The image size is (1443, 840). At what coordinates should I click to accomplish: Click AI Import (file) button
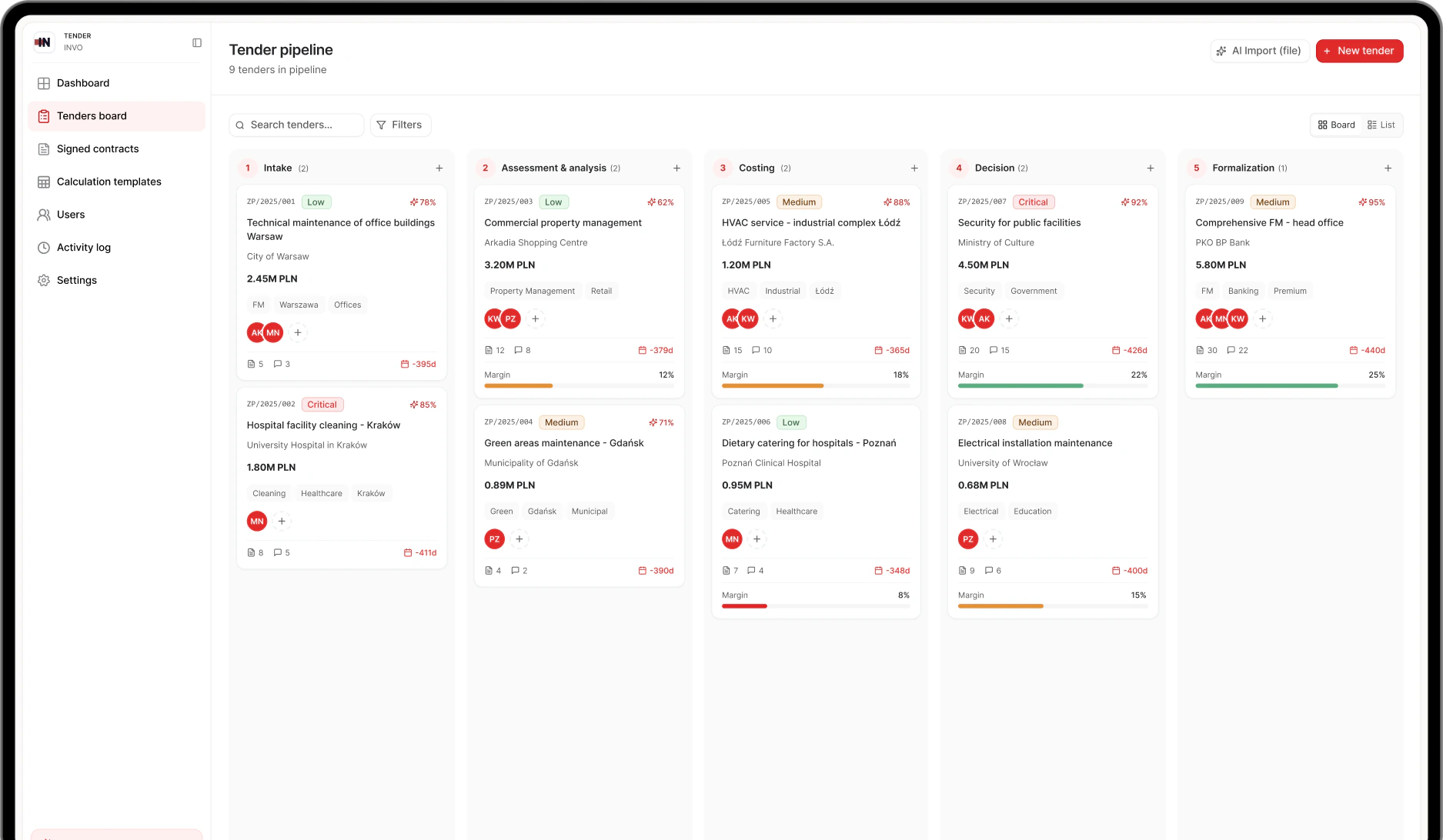click(1259, 51)
